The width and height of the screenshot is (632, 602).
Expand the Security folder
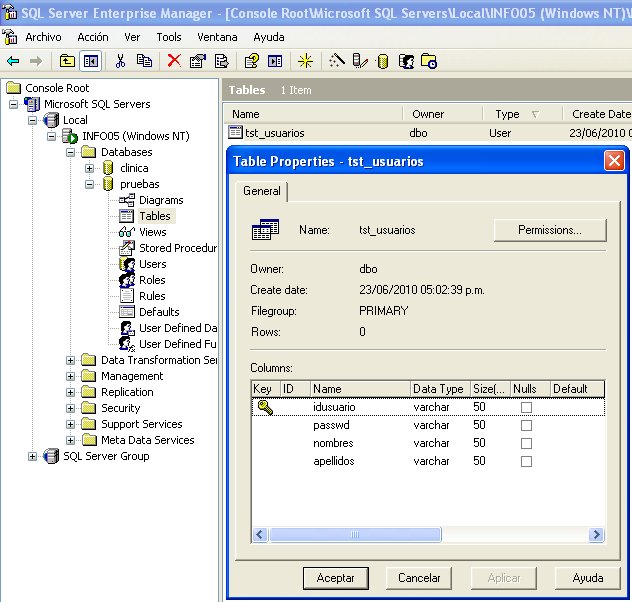point(70,409)
